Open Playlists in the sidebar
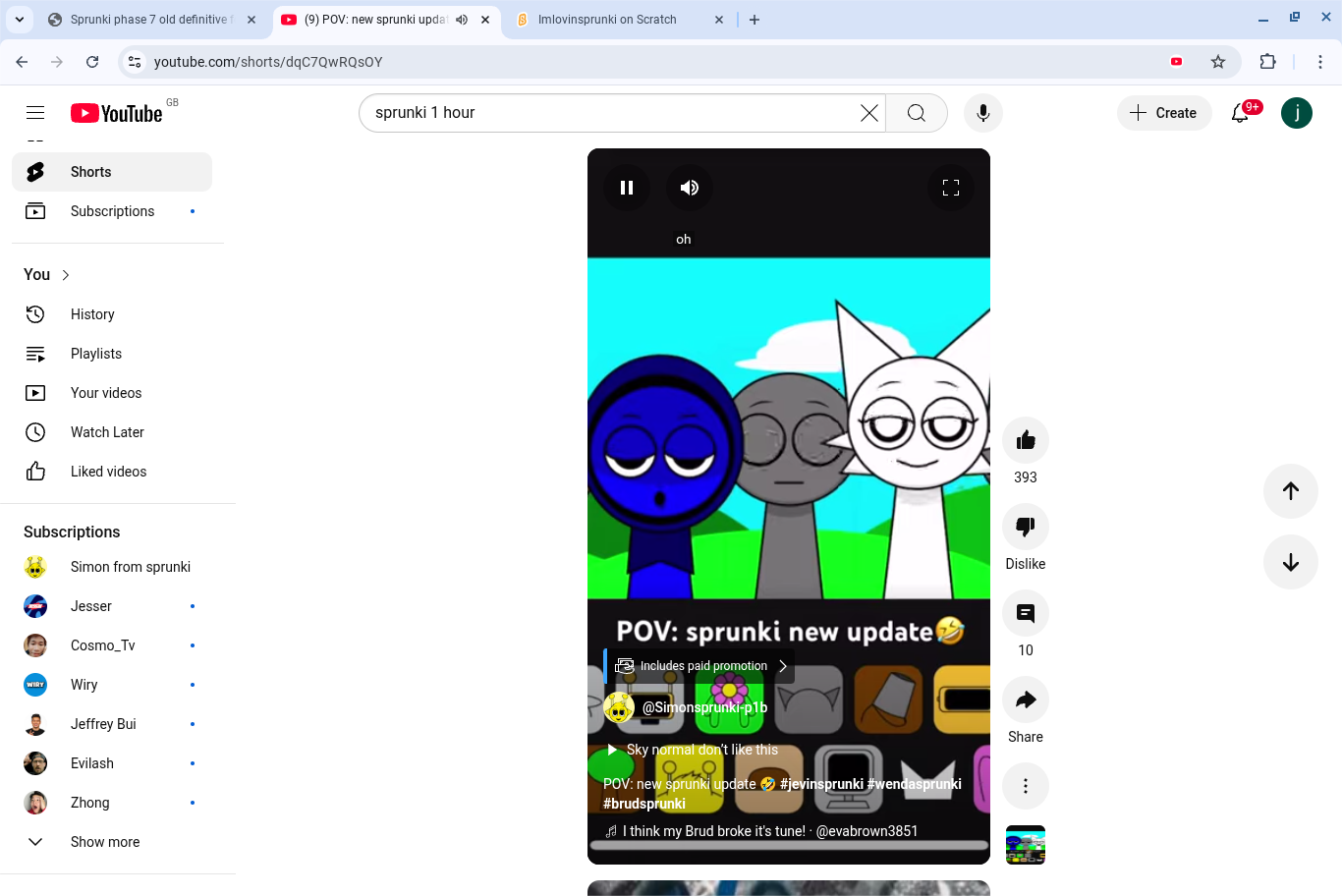Screen dimensions: 1342x896 [x=112, y=354]
